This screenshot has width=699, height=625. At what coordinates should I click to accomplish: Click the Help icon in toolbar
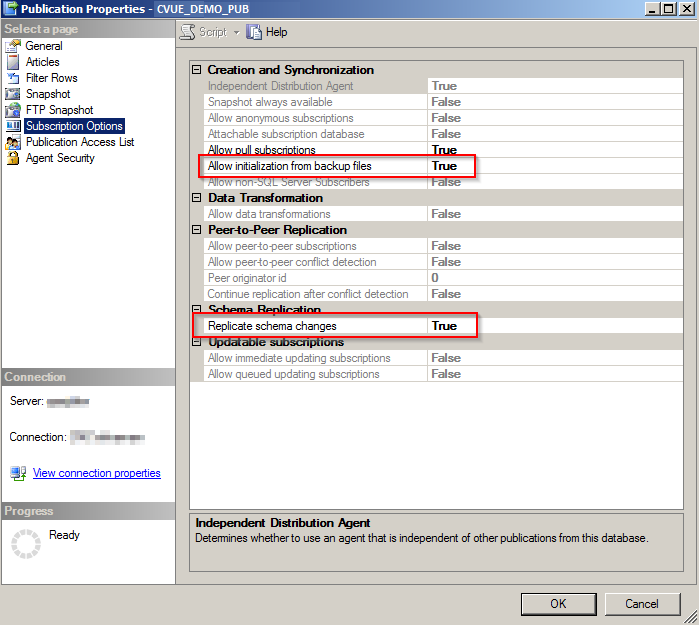click(254, 32)
